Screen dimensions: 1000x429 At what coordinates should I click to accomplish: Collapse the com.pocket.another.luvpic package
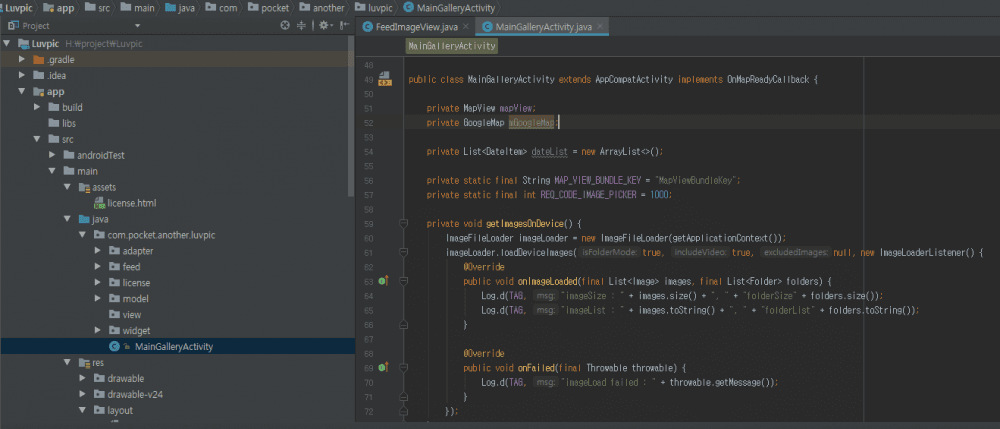(82, 235)
